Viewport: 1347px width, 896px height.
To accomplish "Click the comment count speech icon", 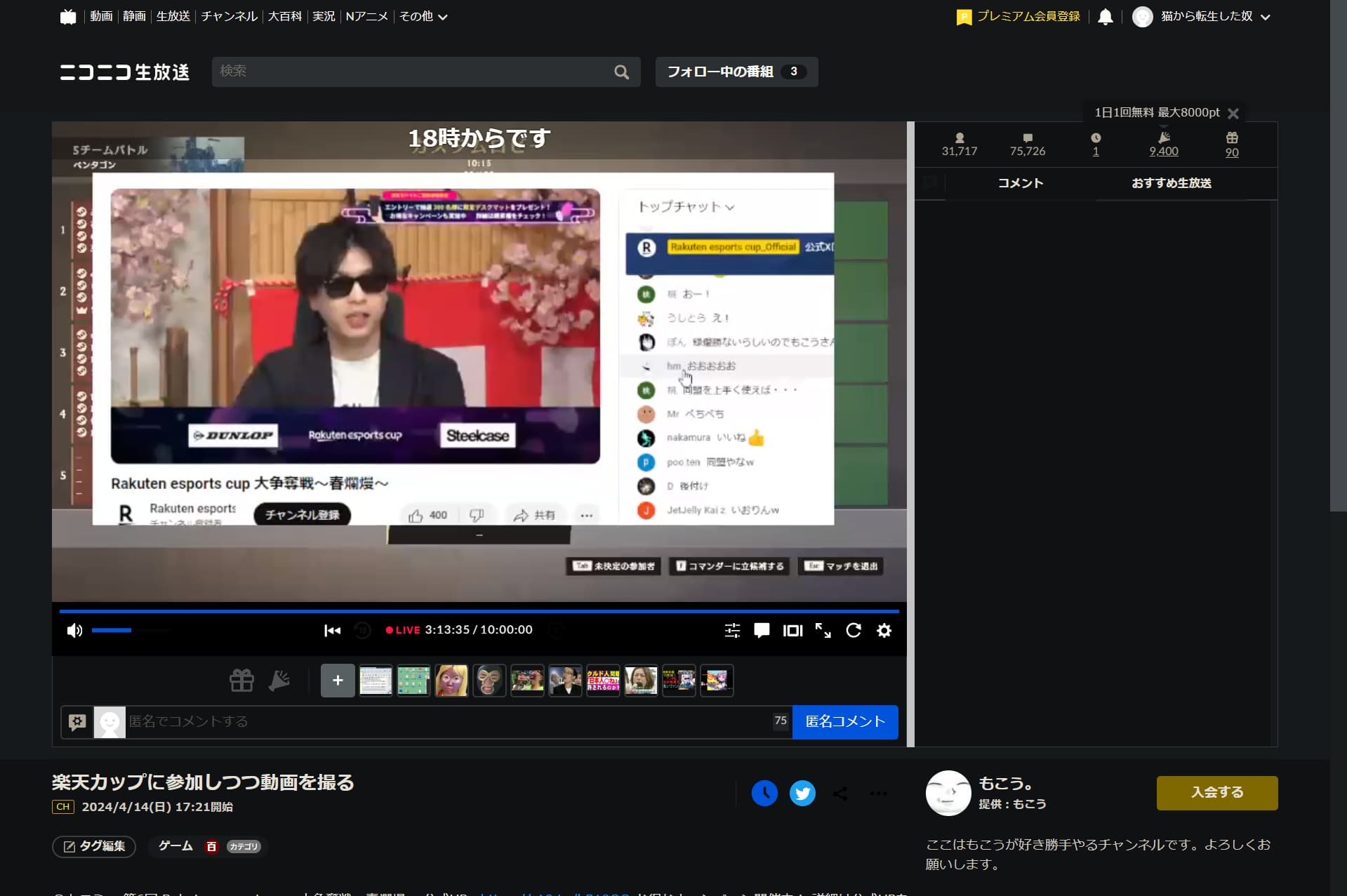I will tap(1028, 138).
